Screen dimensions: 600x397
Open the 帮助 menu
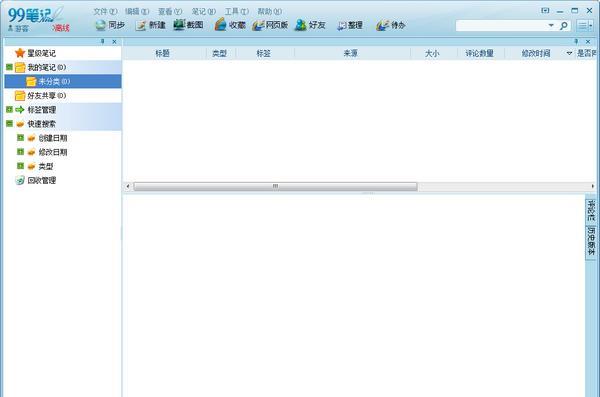pos(269,11)
